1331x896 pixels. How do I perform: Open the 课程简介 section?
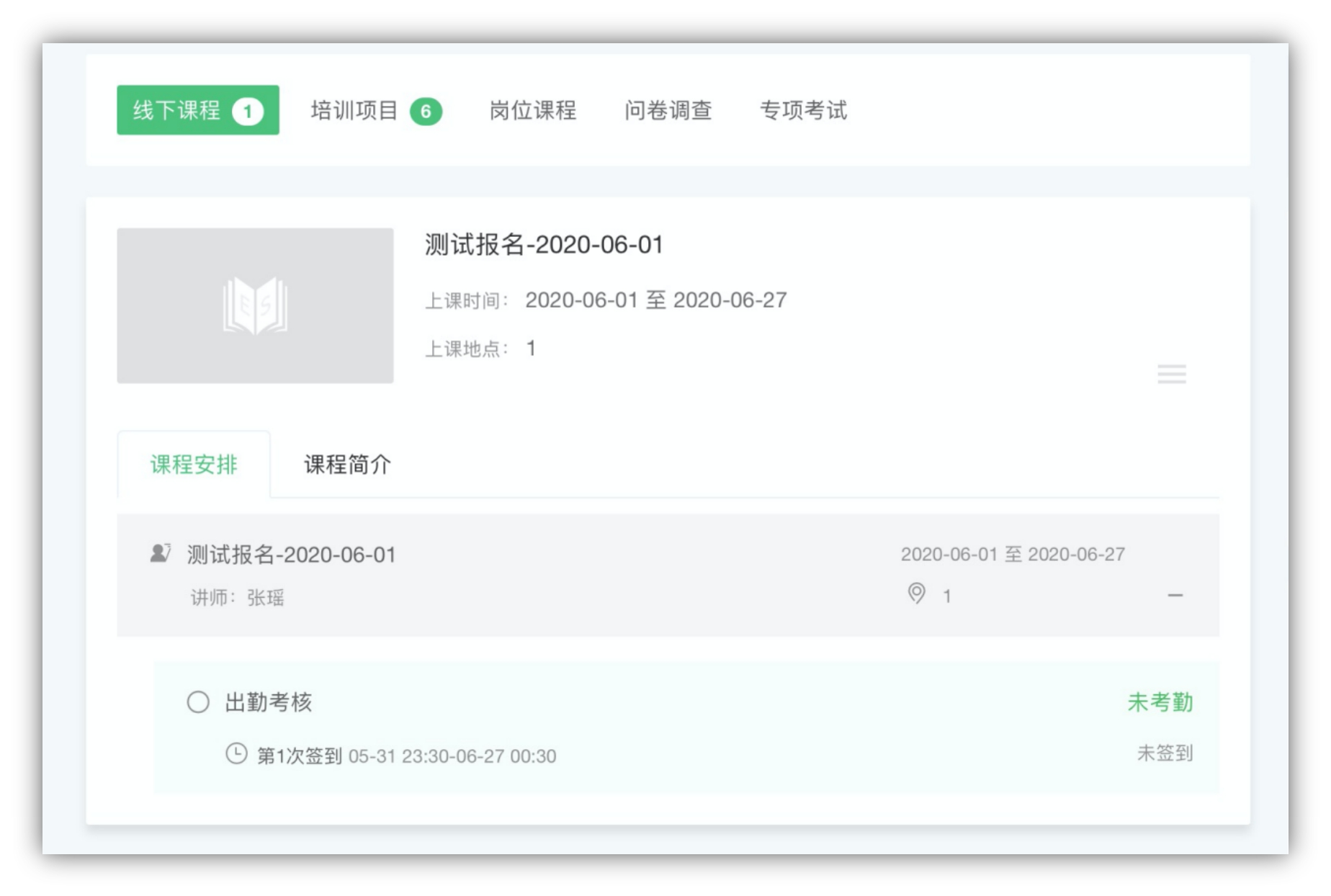click(x=346, y=466)
